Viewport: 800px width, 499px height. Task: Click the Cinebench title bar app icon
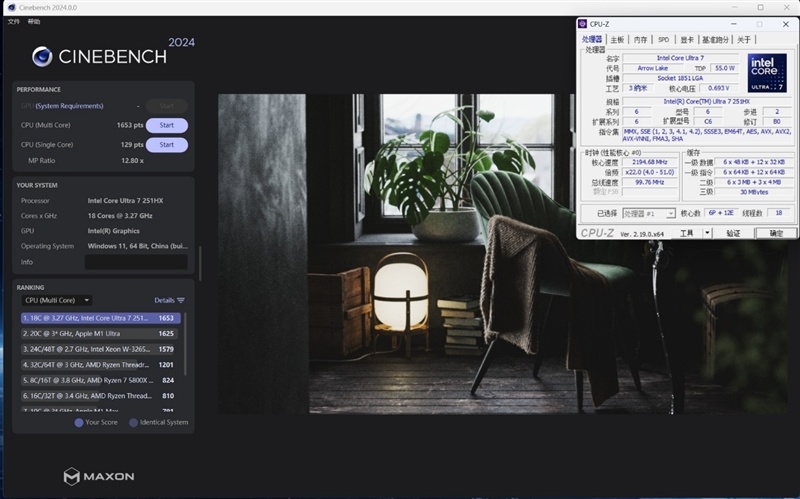coord(12,8)
